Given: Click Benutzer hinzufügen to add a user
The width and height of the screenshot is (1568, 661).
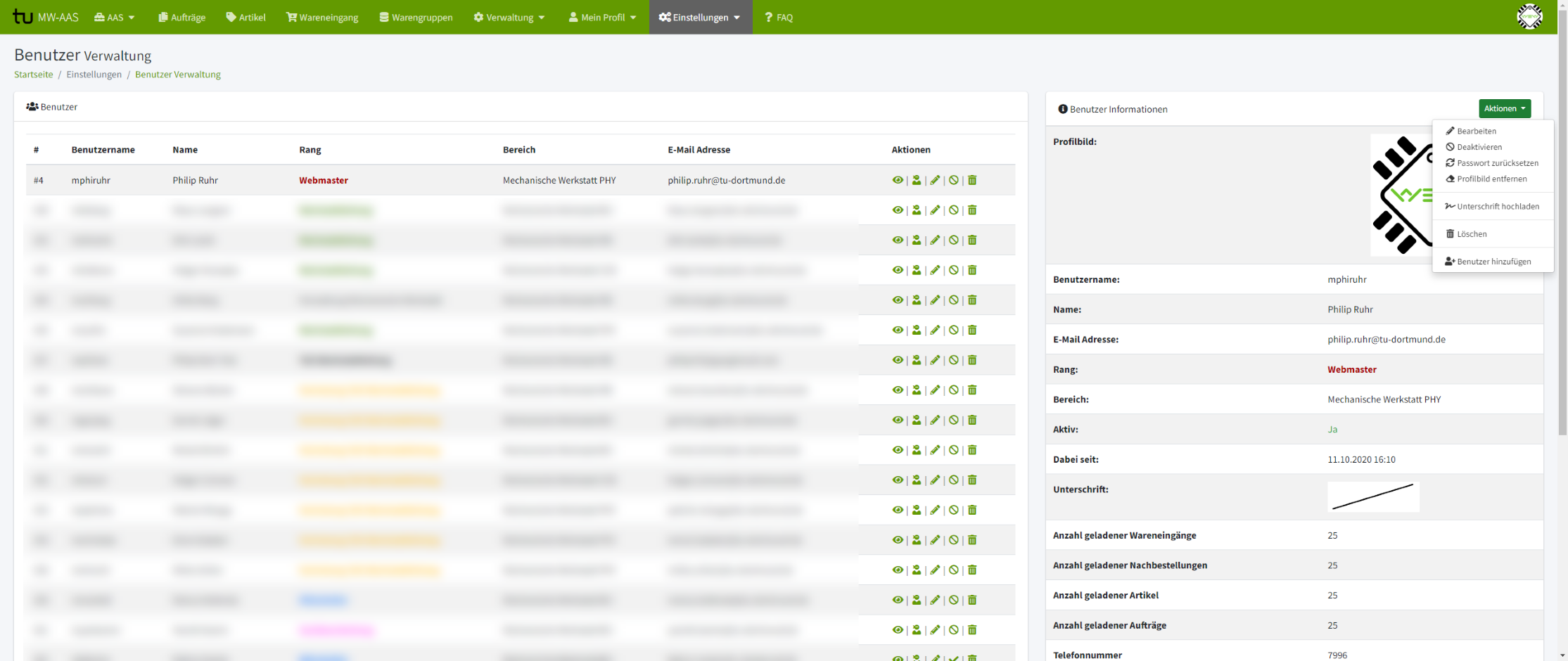Looking at the screenshot, I should (x=1493, y=262).
